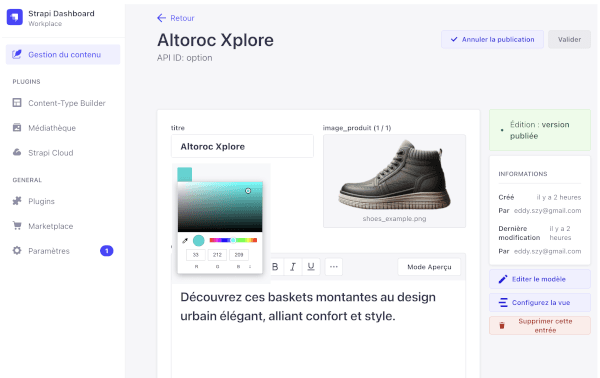Screen dimensions: 600x378
Task: Pick a color with the eyedropper icon
Action: point(185,241)
